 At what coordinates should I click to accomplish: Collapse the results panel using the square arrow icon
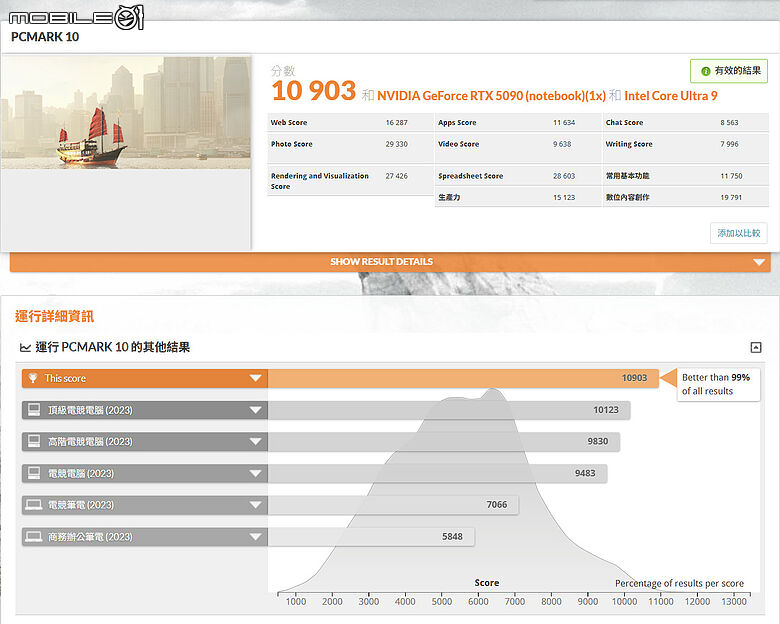pos(756,347)
